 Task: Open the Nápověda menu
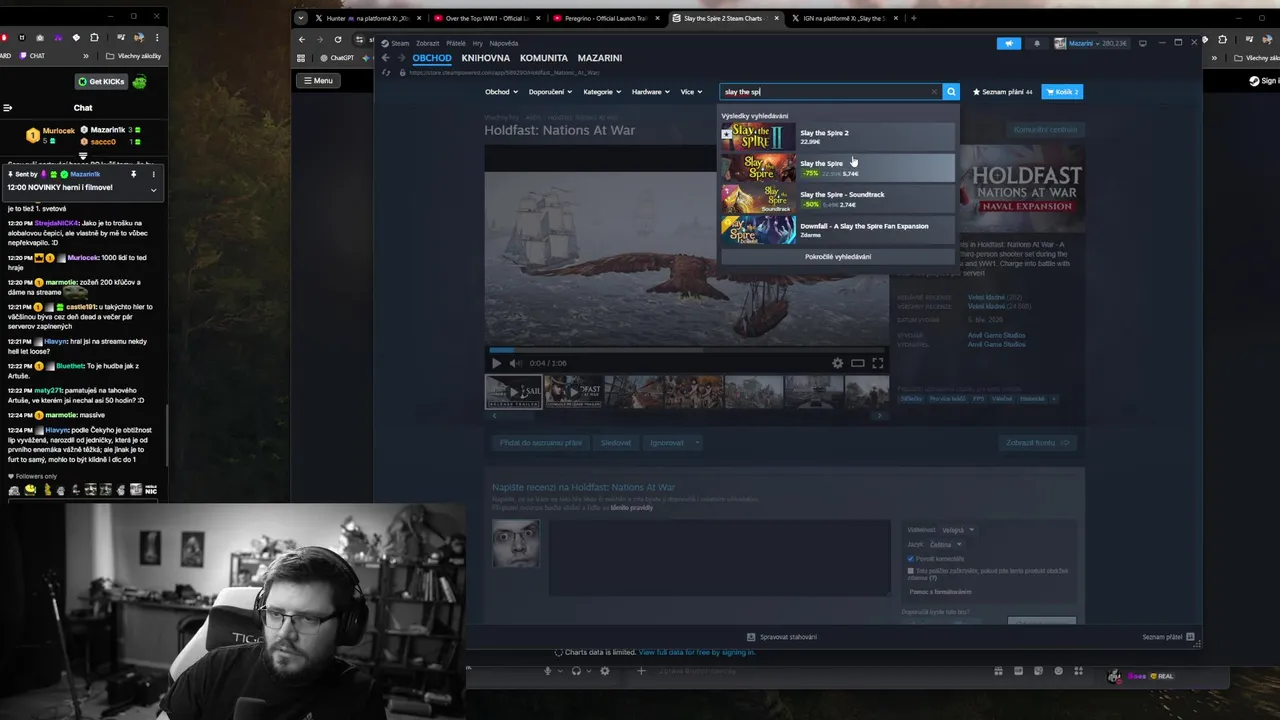click(x=504, y=43)
